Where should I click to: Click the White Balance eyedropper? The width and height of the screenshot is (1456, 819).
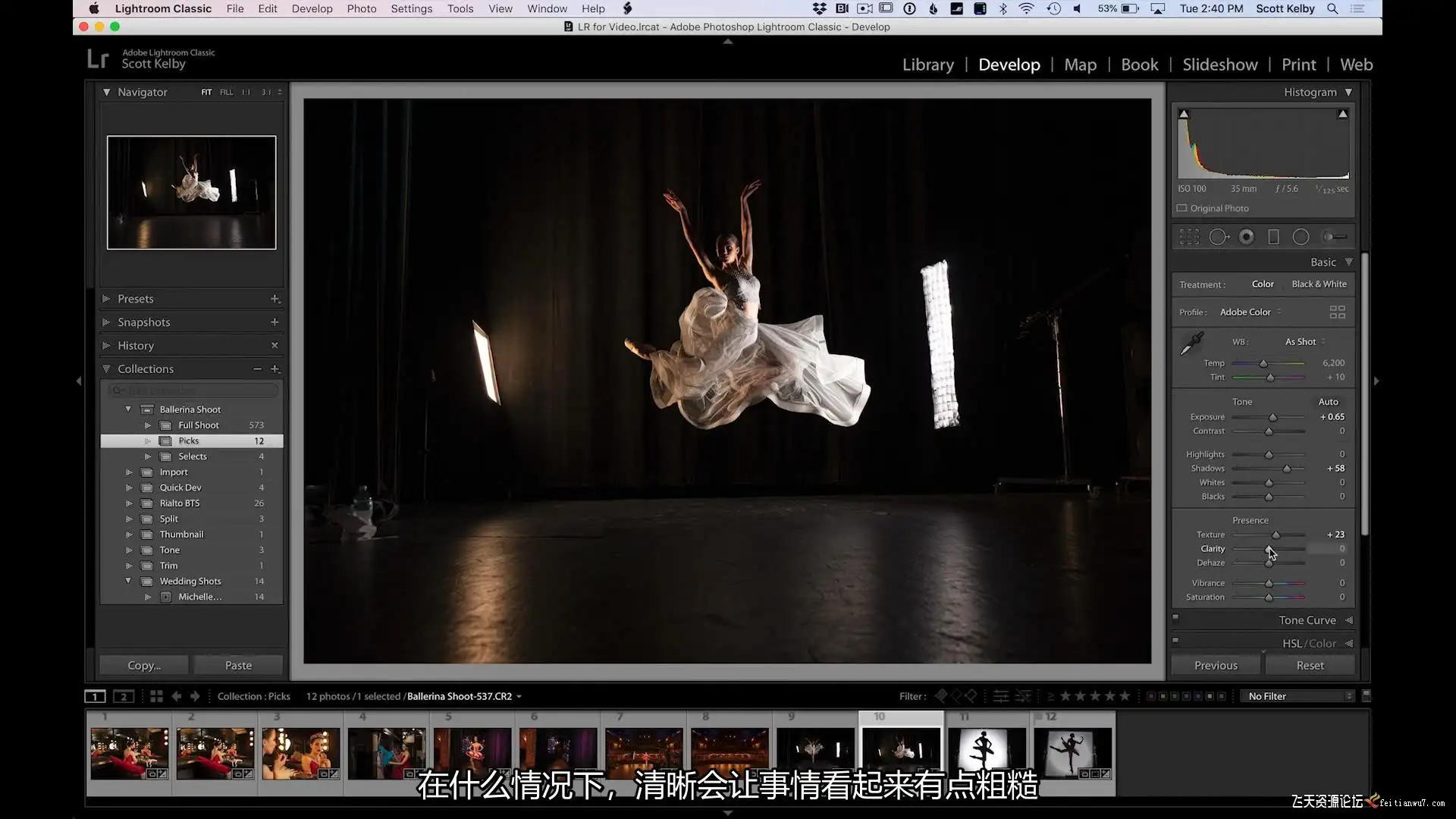click(1191, 344)
